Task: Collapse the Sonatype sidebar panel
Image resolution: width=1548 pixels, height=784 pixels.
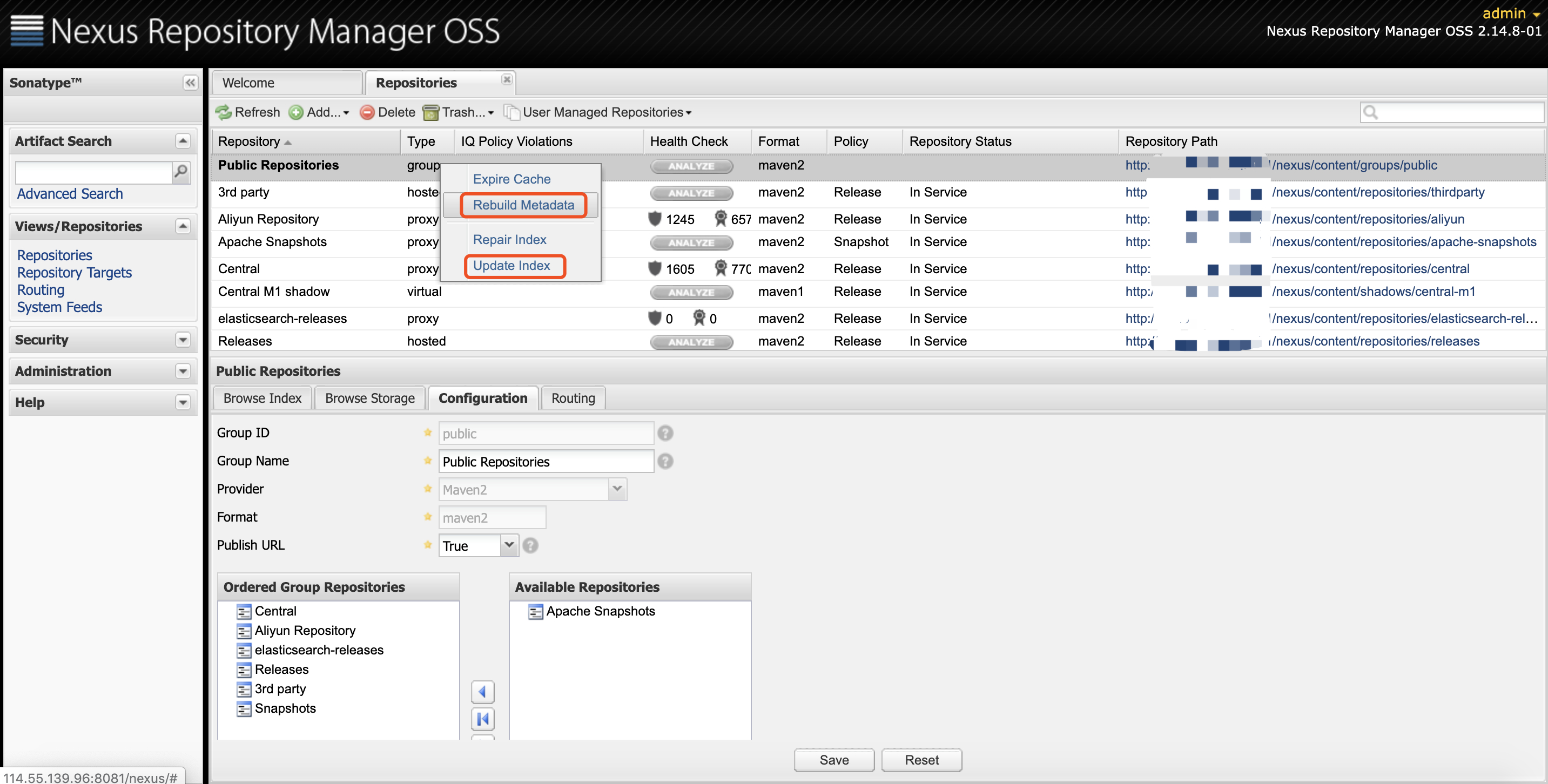Action: pos(190,83)
